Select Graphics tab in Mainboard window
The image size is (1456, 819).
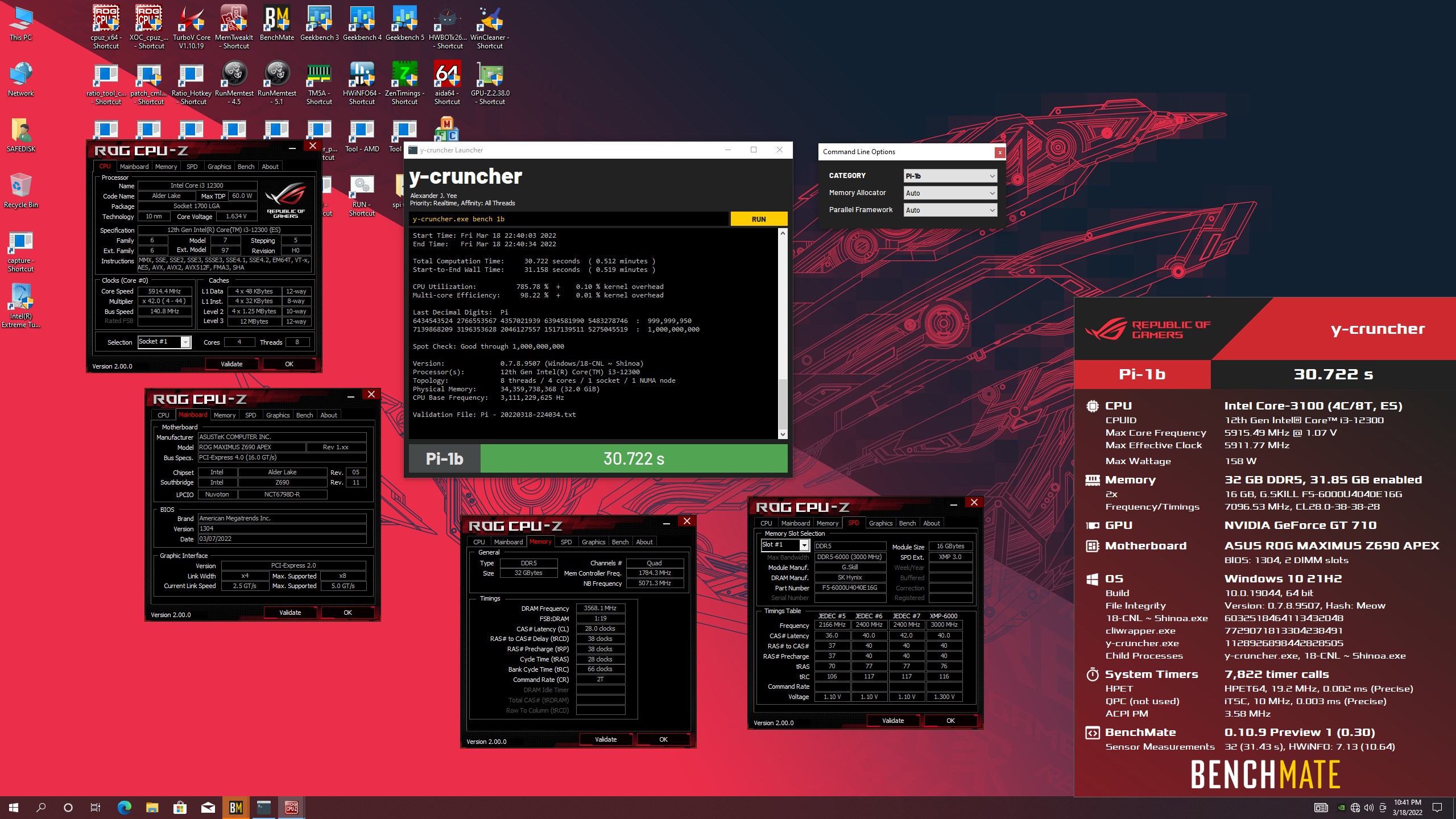[x=278, y=415]
